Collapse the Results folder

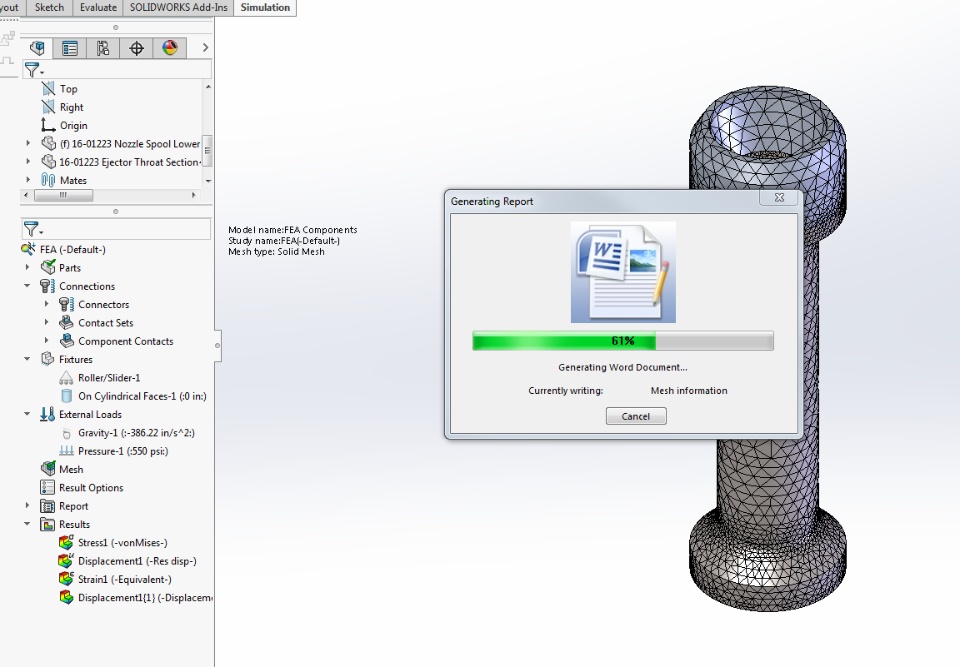28,524
